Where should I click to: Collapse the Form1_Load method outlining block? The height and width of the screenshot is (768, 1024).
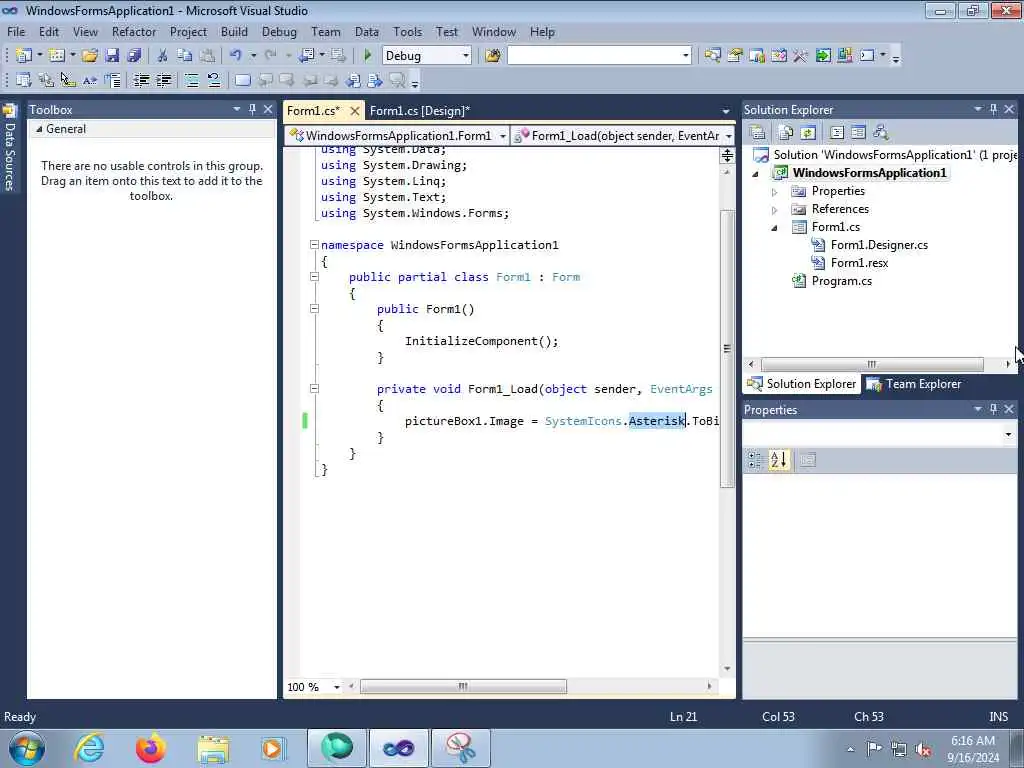coord(314,389)
